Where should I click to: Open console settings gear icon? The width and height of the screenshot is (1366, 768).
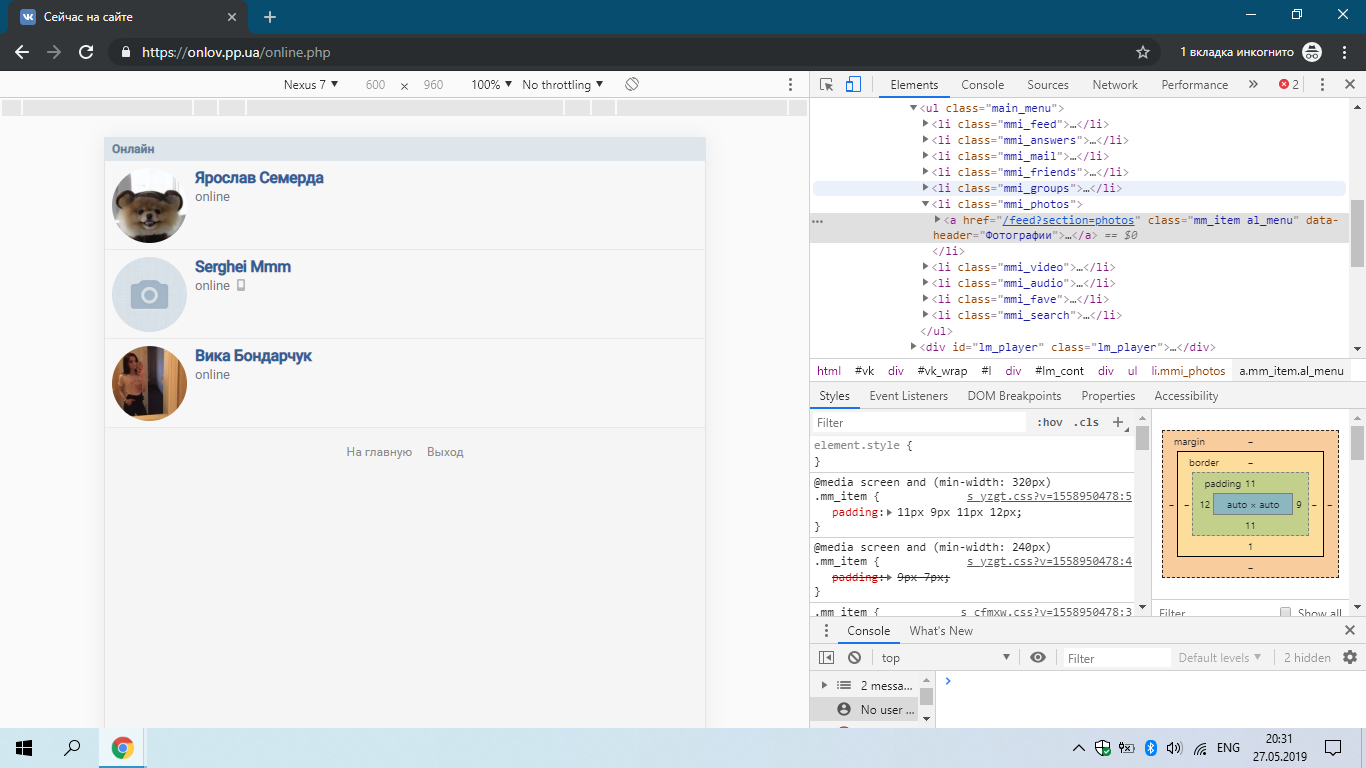(1350, 657)
